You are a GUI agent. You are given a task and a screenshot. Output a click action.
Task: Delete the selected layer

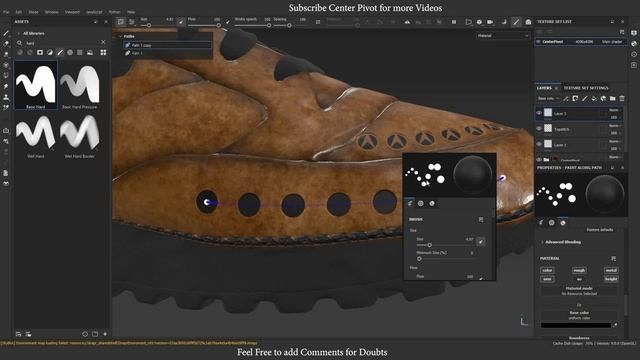pos(622,98)
